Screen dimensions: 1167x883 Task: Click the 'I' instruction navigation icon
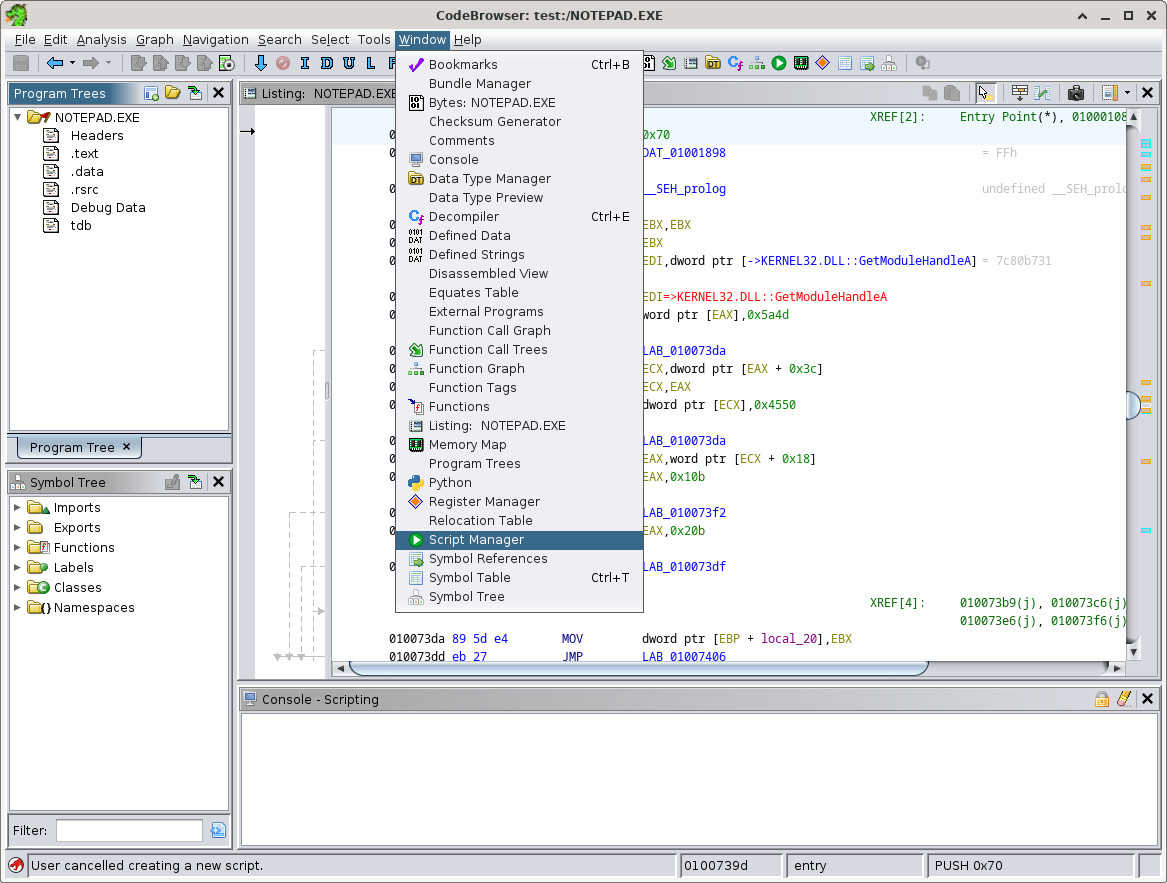point(304,63)
